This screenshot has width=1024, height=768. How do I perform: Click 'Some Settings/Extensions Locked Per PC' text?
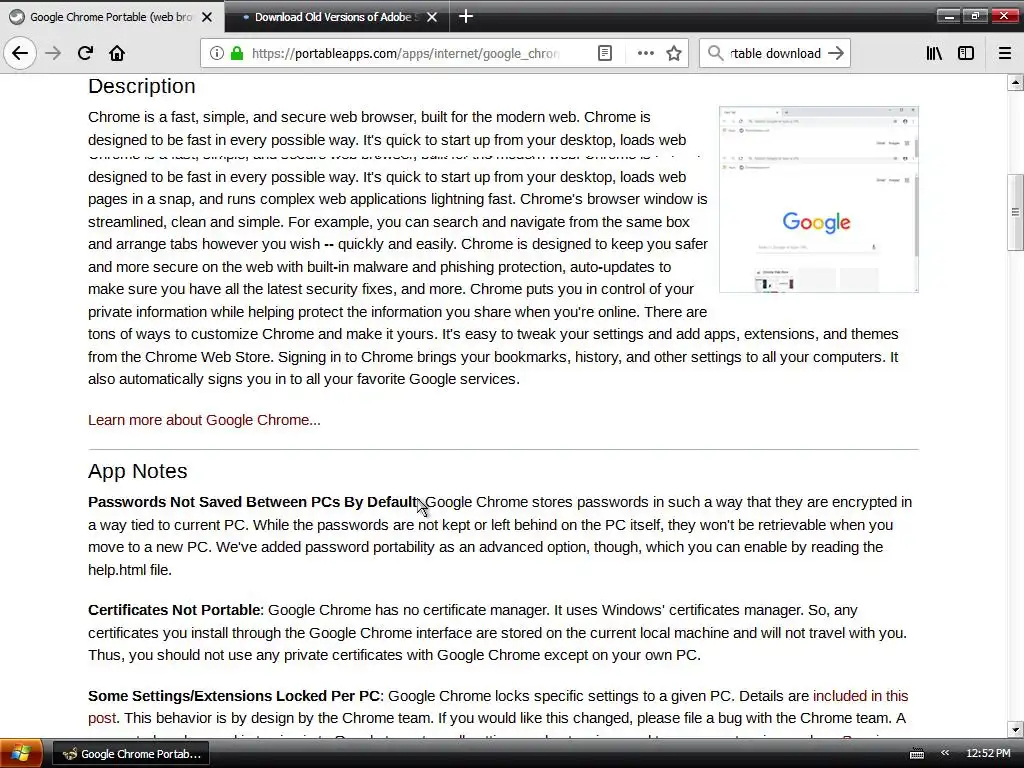click(x=234, y=696)
